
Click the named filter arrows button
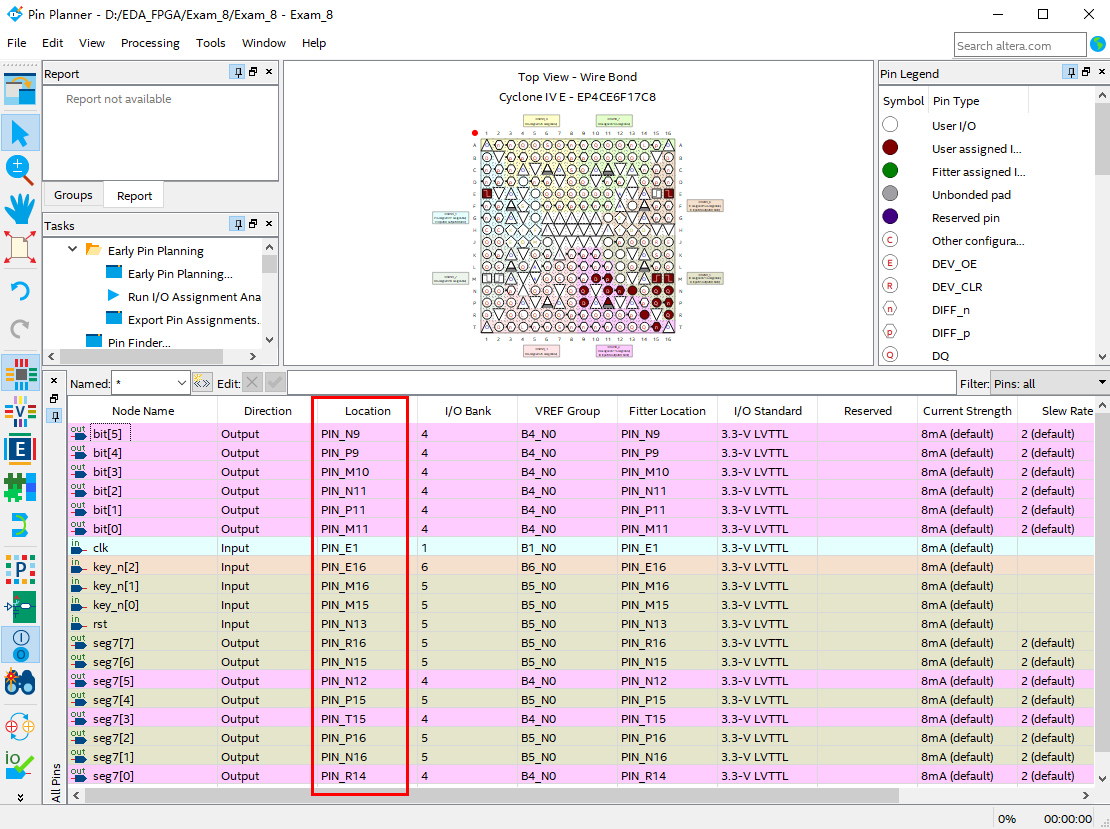202,383
